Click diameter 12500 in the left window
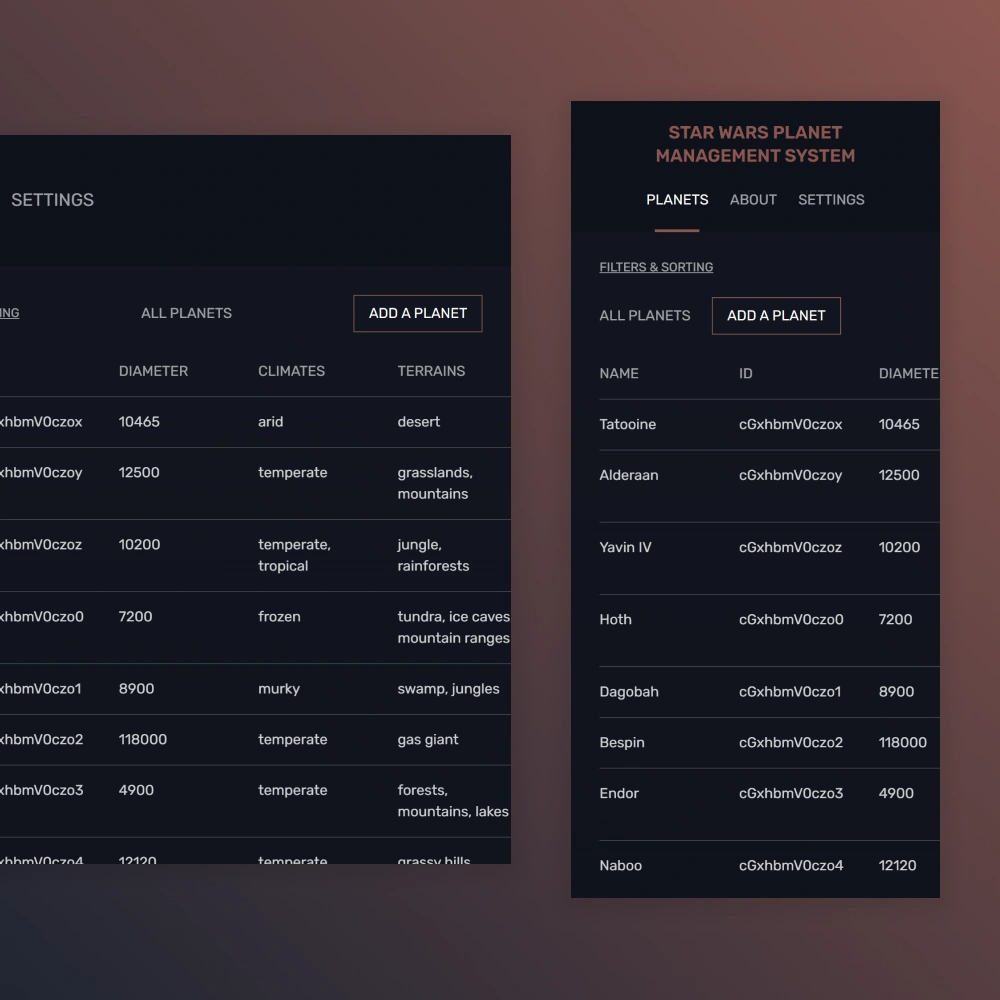 pos(139,473)
